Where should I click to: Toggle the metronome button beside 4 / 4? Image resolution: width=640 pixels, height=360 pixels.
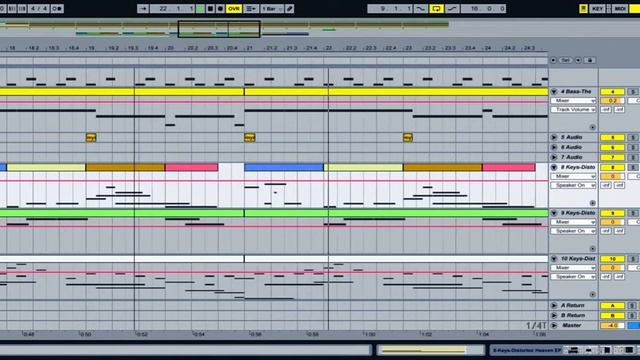57,9
